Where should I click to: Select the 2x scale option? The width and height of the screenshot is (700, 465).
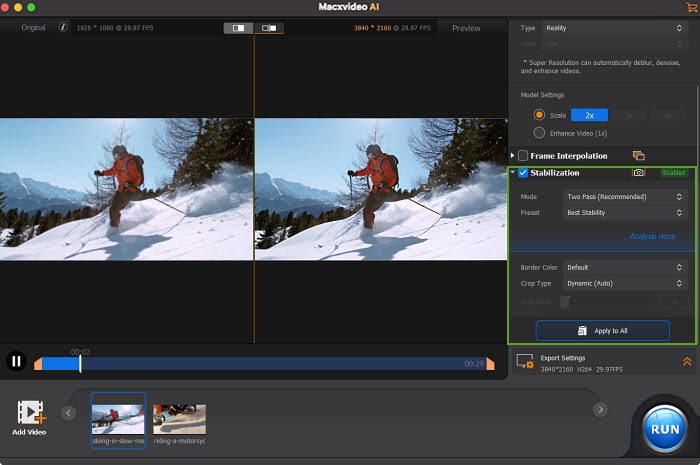tap(589, 115)
